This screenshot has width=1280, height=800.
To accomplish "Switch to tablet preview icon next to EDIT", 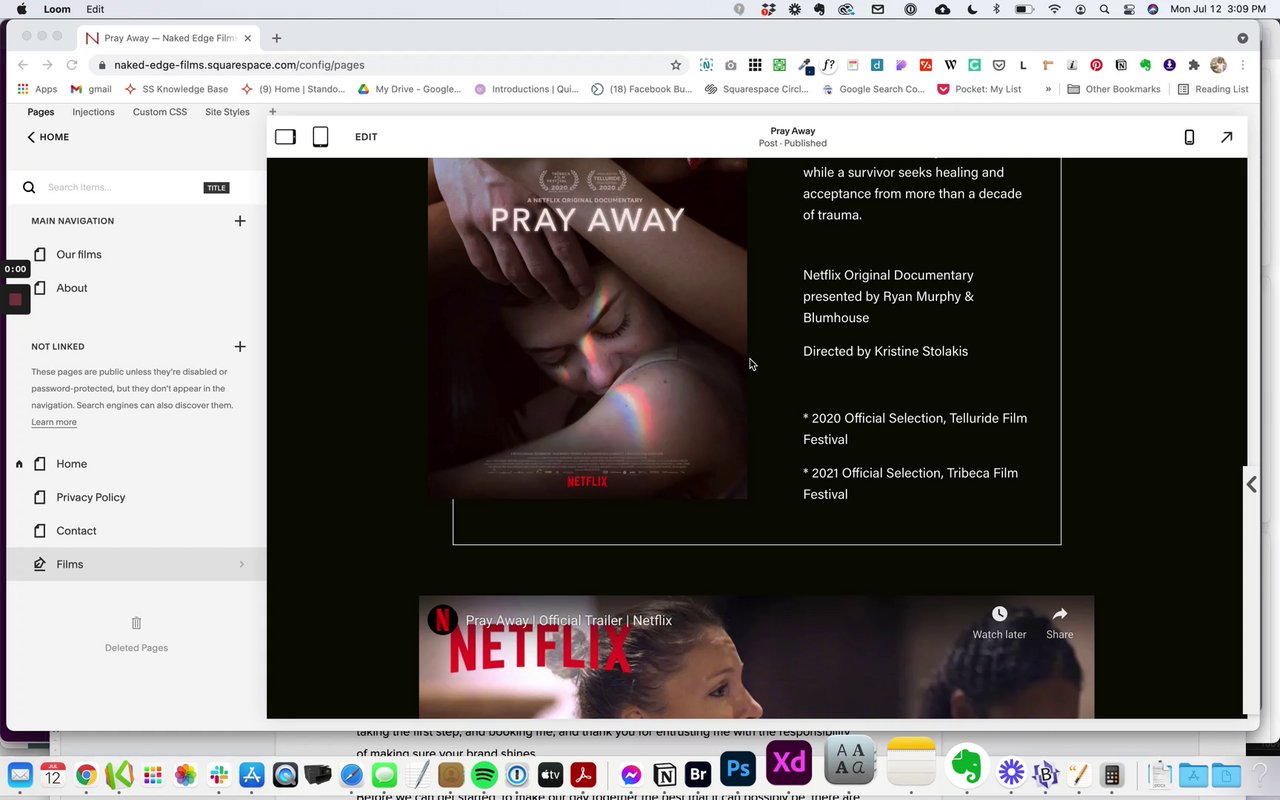I will pos(320,137).
